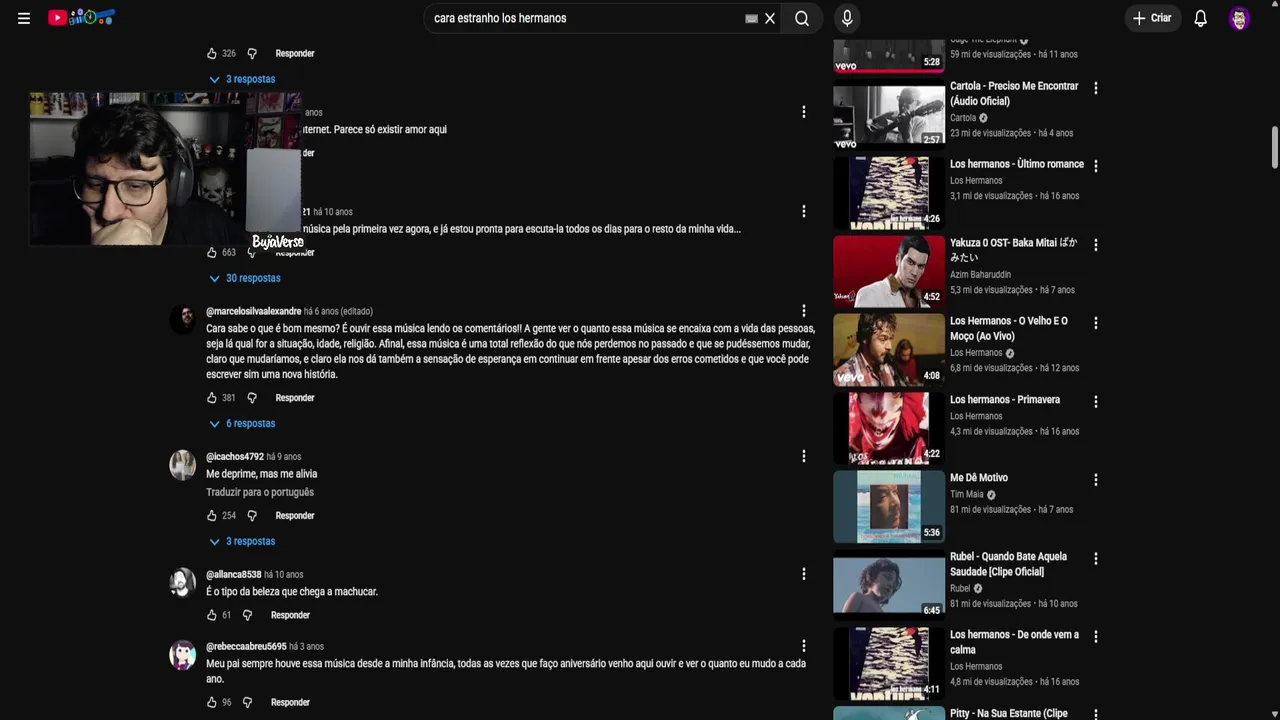Open the account avatar menu
Image resolution: width=1280 pixels, height=720 pixels.
pos(1240,18)
